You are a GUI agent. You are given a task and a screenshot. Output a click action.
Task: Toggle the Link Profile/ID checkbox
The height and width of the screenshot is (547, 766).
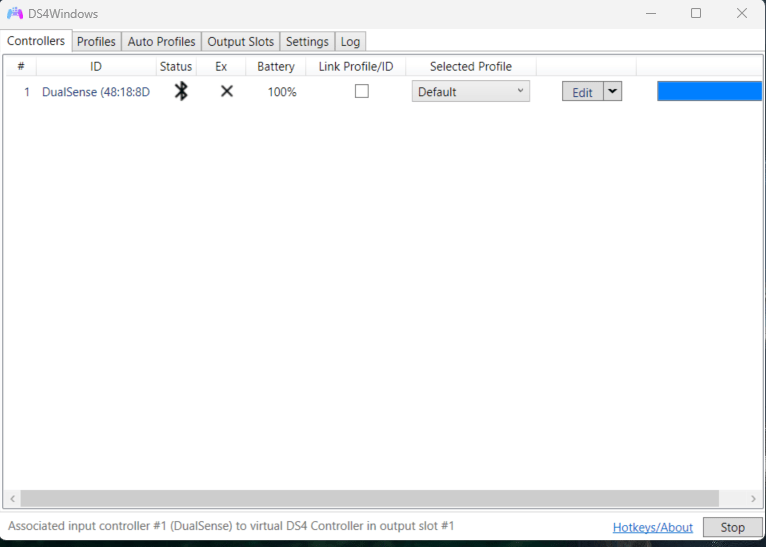tap(362, 91)
